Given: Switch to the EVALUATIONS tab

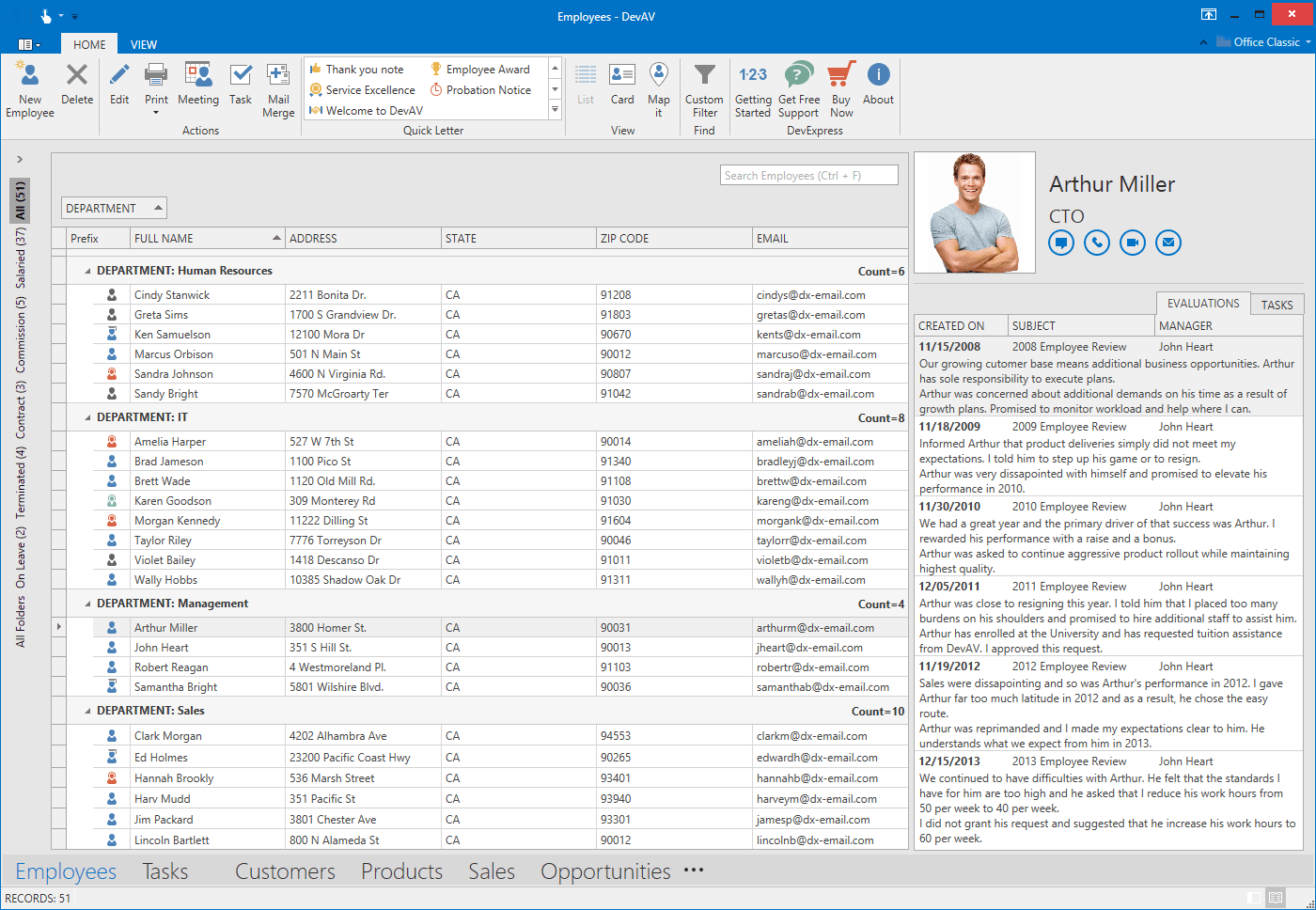Looking at the screenshot, I should tap(1203, 303).
